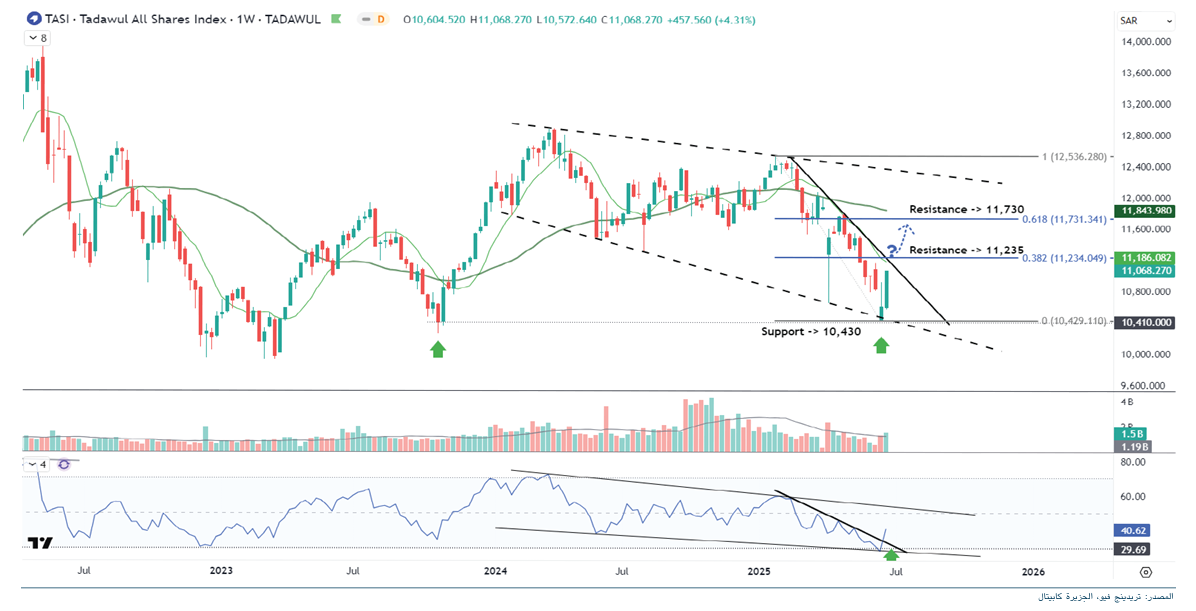This screenshot has width=1196, height=611.
Task: Click the 12,800.000 price axis label
Action: tap(1146, 136)
